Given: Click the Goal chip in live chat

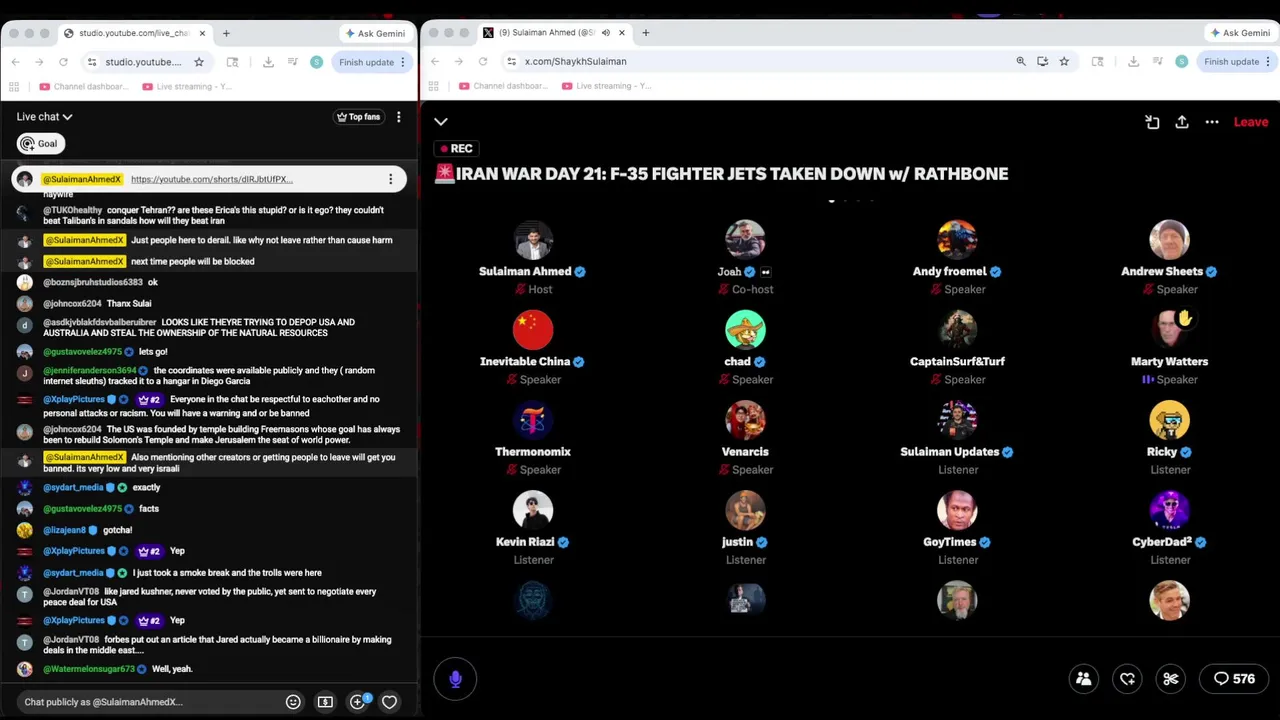Looking at the screenshot, I should 40,143.
